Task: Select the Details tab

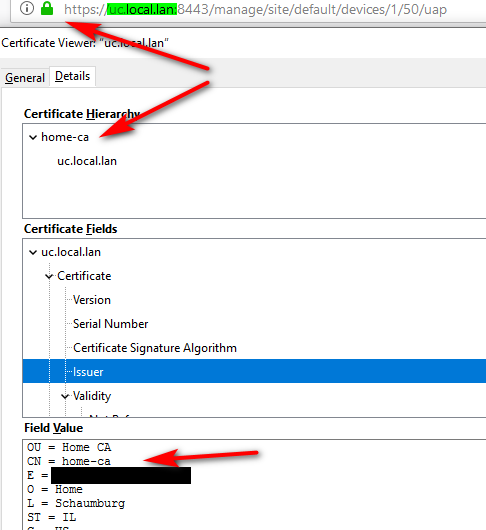Action: tap(73, 76)
